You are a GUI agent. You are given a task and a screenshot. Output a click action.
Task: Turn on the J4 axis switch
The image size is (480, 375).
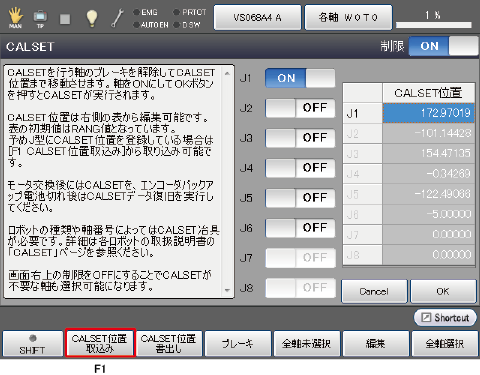(300, 168)
